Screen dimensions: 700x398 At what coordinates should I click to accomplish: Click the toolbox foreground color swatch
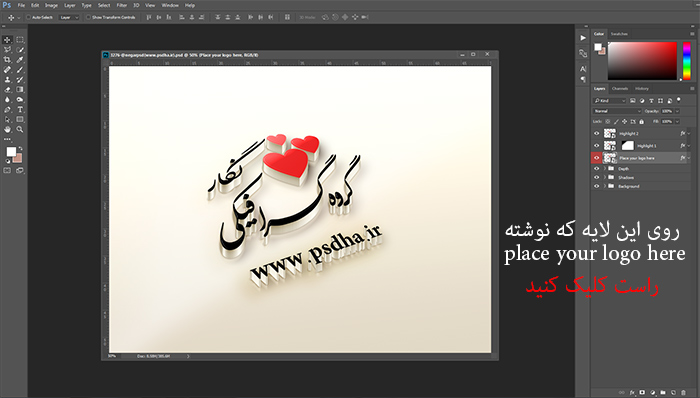coord(11,152)
